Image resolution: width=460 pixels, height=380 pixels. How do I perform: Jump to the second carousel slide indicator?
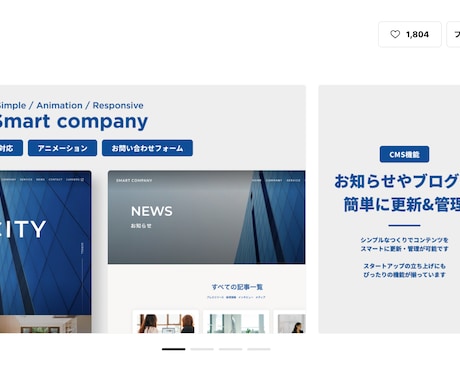click(x=202, y=349)
